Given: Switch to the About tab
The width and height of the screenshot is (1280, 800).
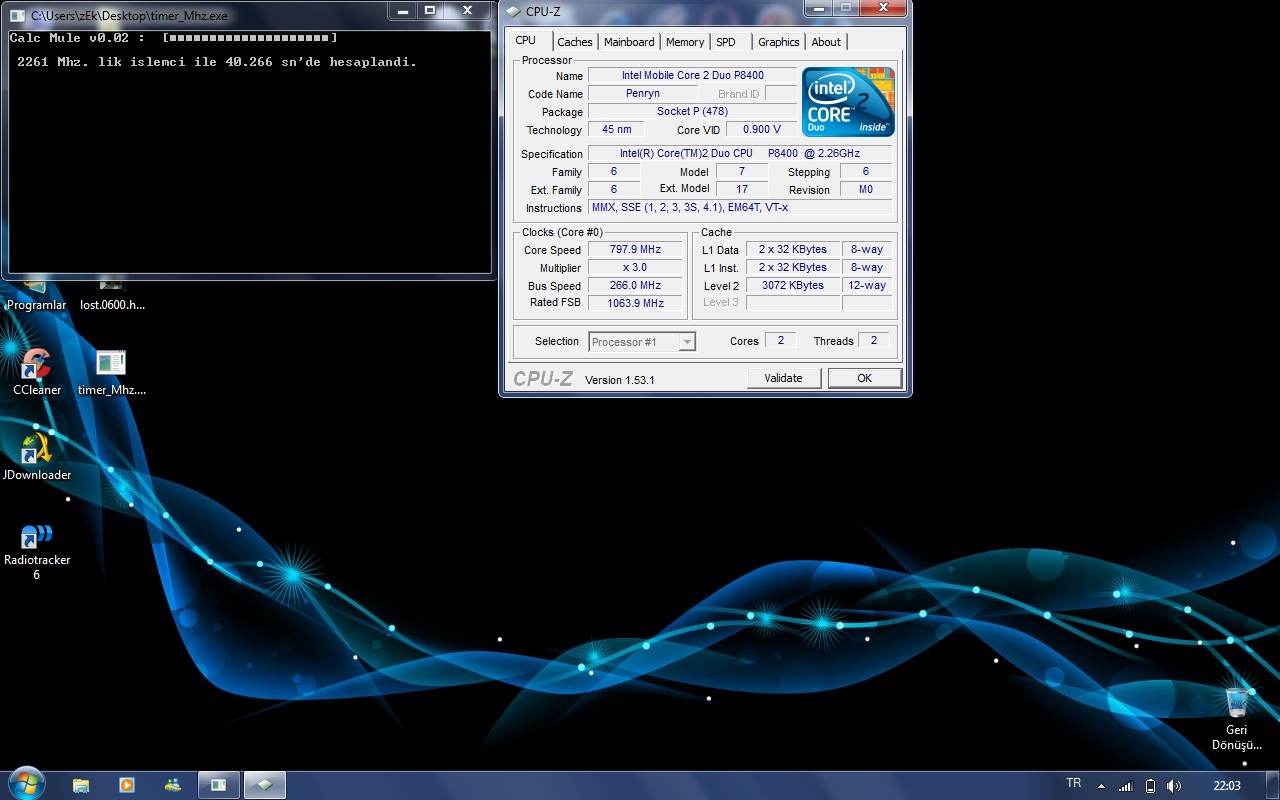Looking at the screenshot, I should click(826, 42).
